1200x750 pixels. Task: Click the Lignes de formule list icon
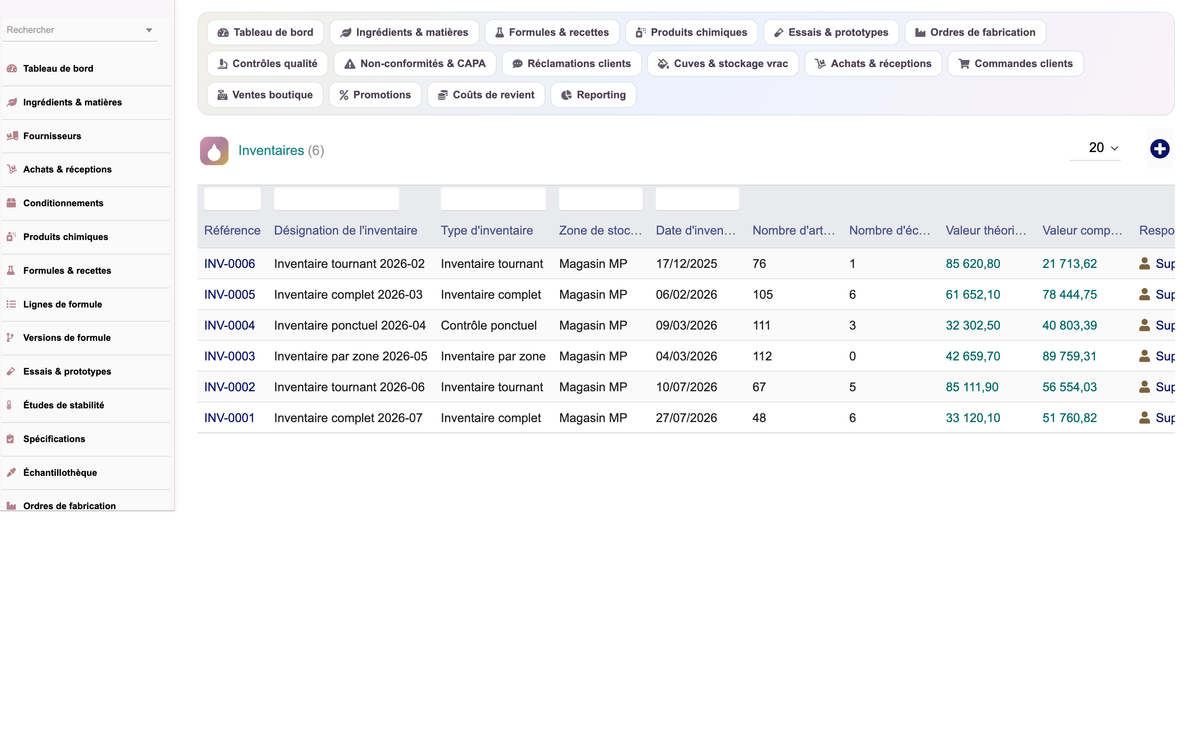click(12, 304)
